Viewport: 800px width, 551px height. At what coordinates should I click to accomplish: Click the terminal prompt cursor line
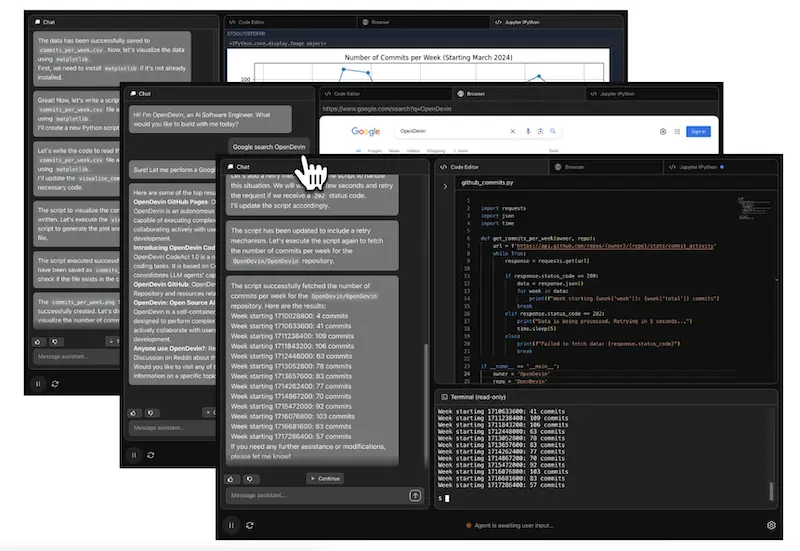[444, 498]
